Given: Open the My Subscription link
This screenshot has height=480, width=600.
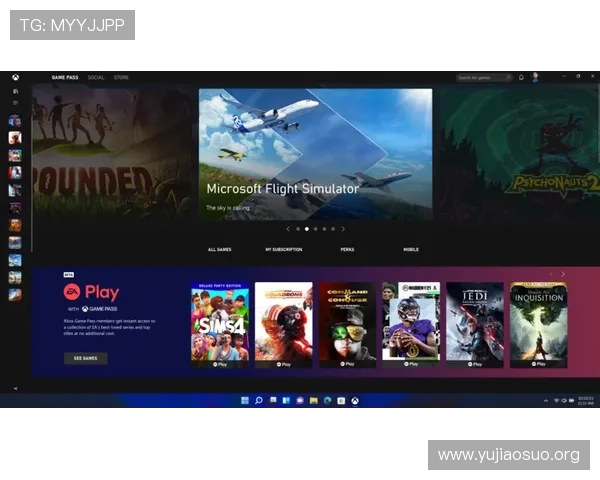Looking at the screenshot, I should coord(283,249).
